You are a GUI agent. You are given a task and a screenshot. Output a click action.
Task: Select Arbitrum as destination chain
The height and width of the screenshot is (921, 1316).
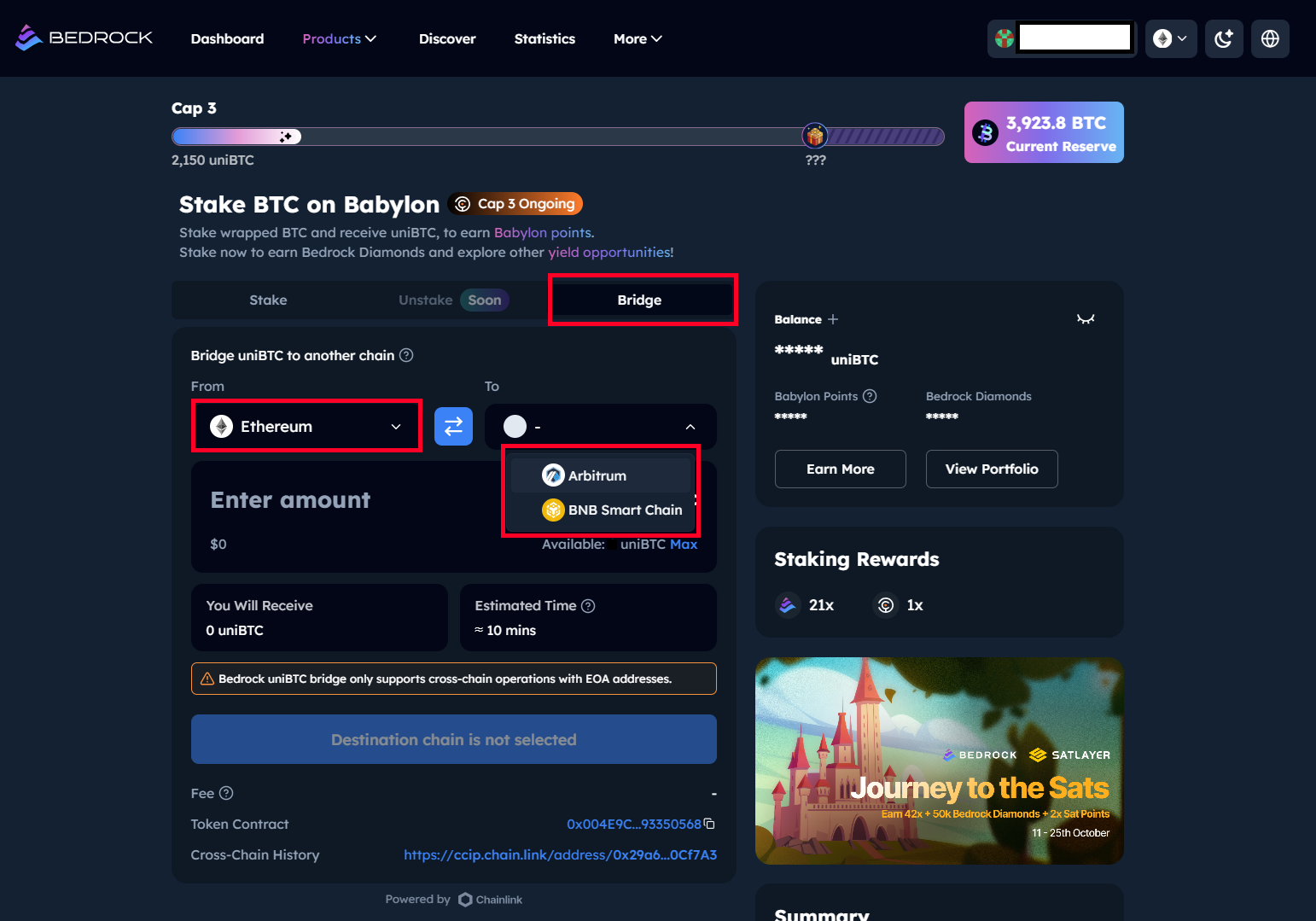pyautogui.click(x=600, y=475)
